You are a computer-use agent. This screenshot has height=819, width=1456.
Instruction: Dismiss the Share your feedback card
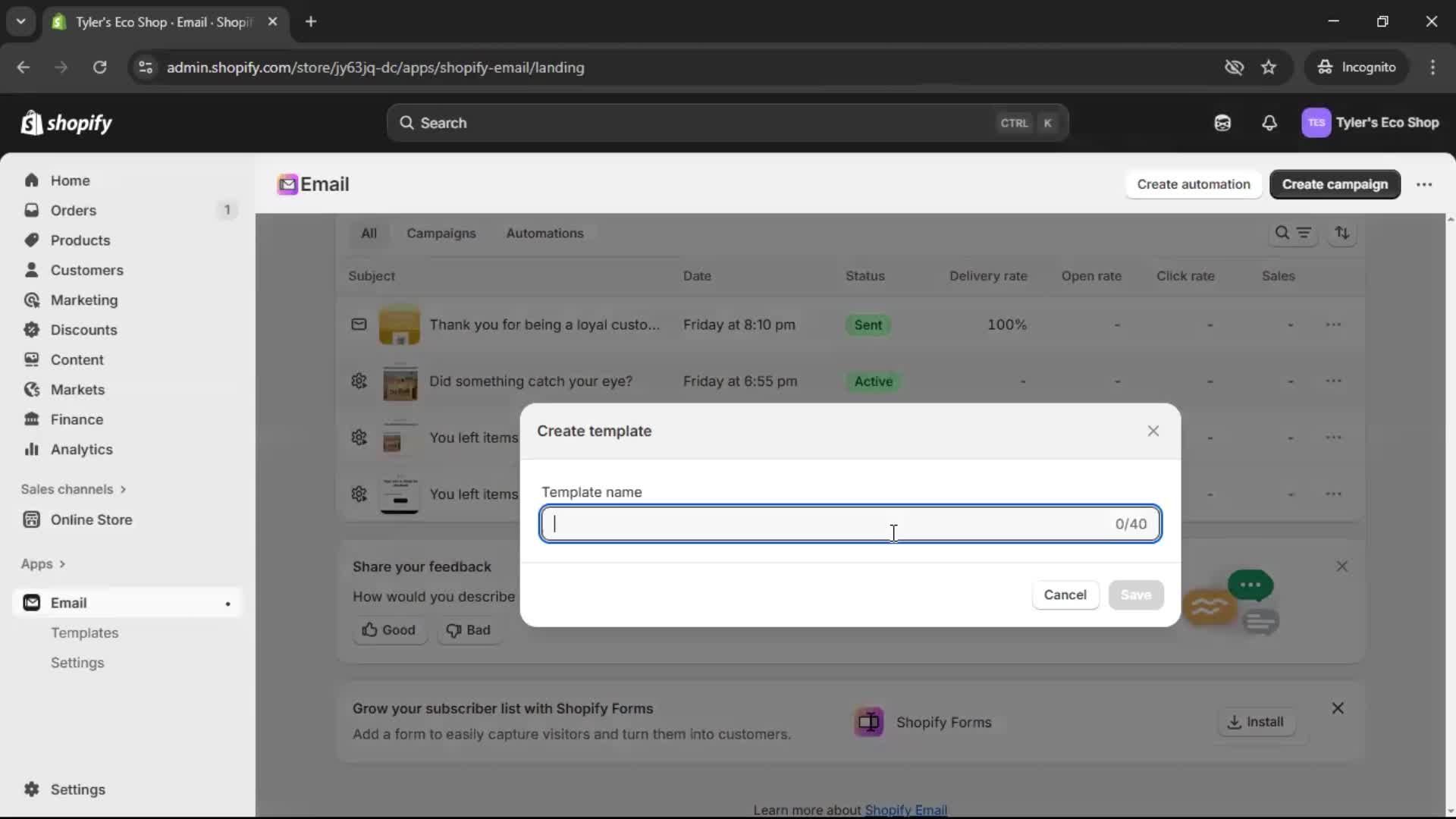[1342, 566]
